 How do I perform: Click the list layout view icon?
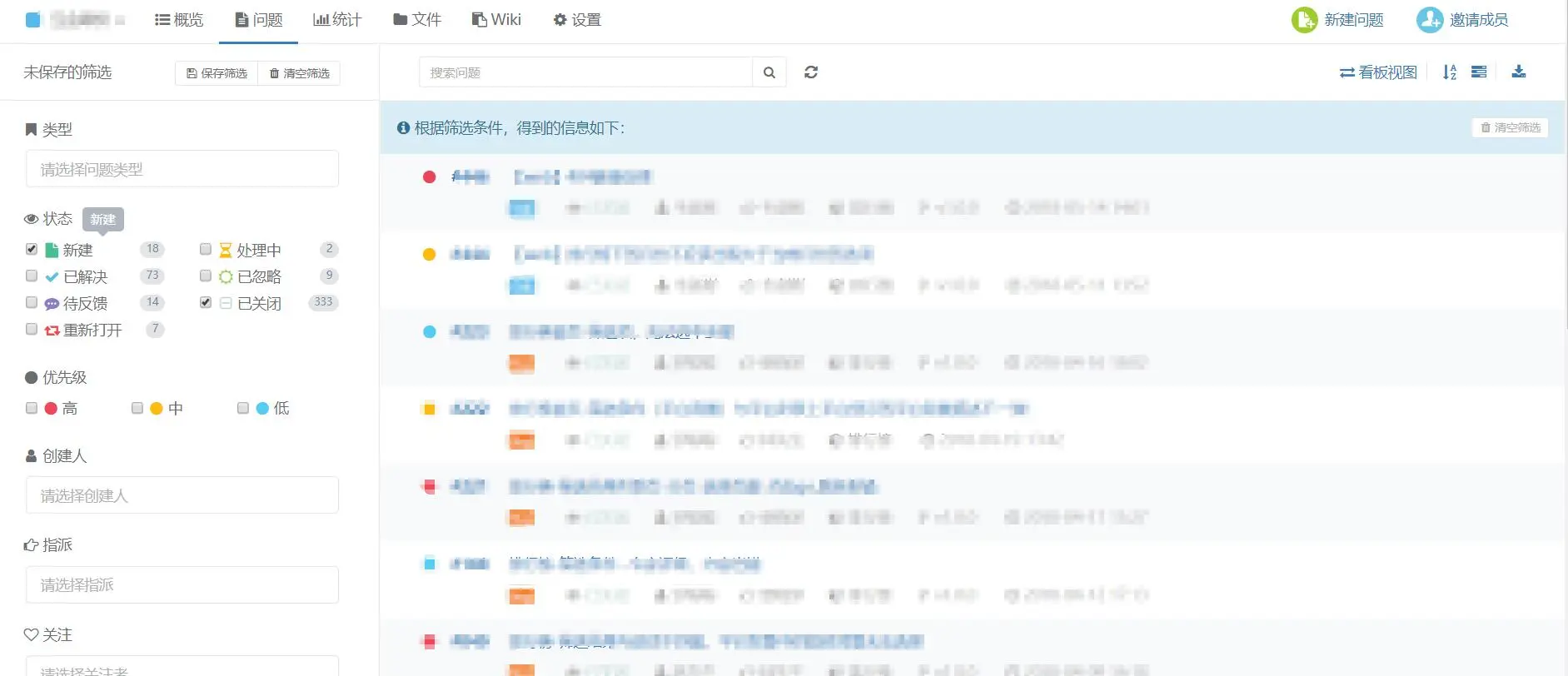[x=1479, y=72]
